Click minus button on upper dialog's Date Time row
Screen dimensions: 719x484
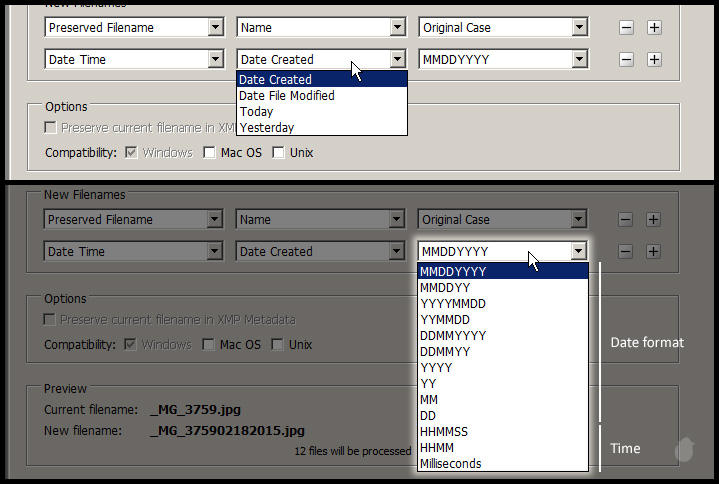[x=626, y=60]
